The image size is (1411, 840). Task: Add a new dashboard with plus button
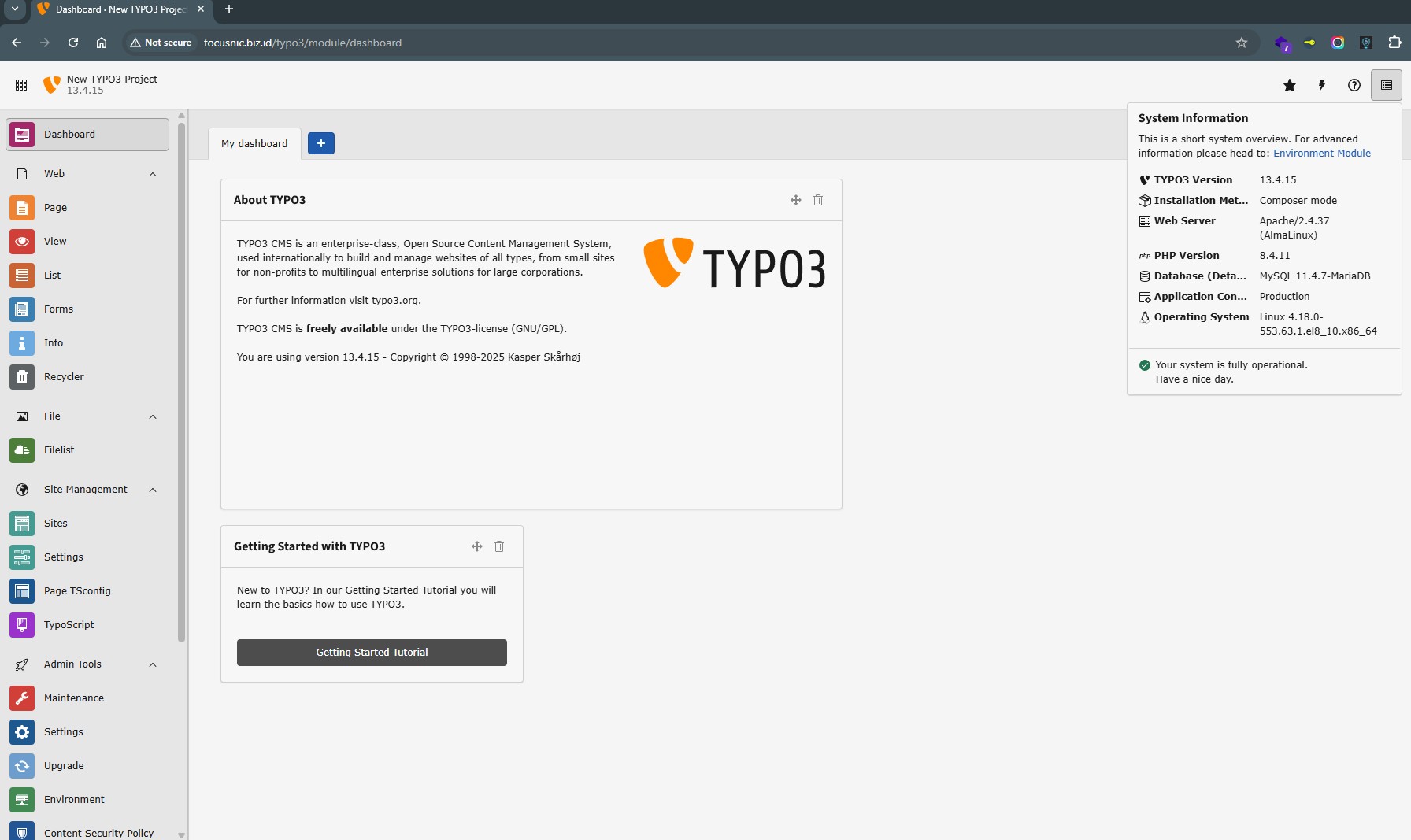coord(321,143)
